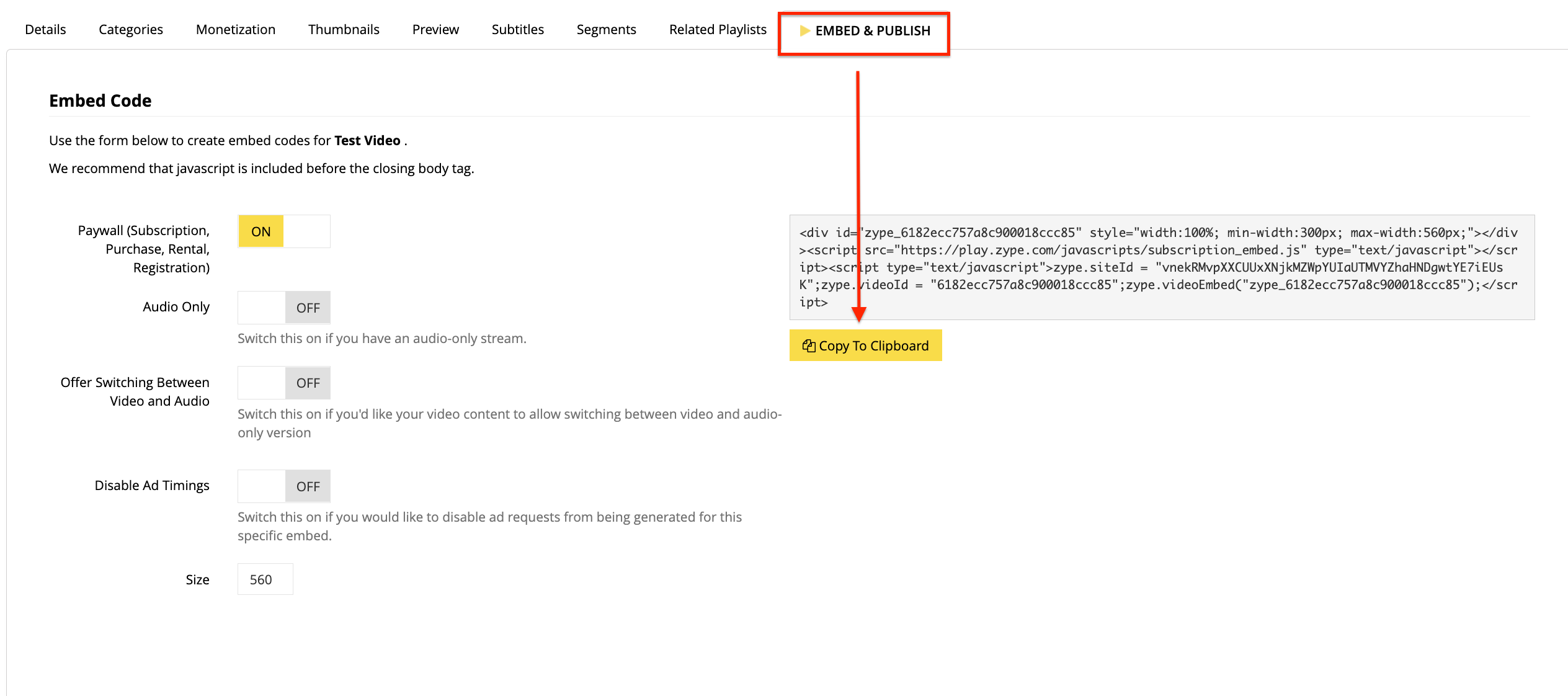Click the bold 'Test Video' text
The image size is (1568, 696).
(x=367, y=140)
